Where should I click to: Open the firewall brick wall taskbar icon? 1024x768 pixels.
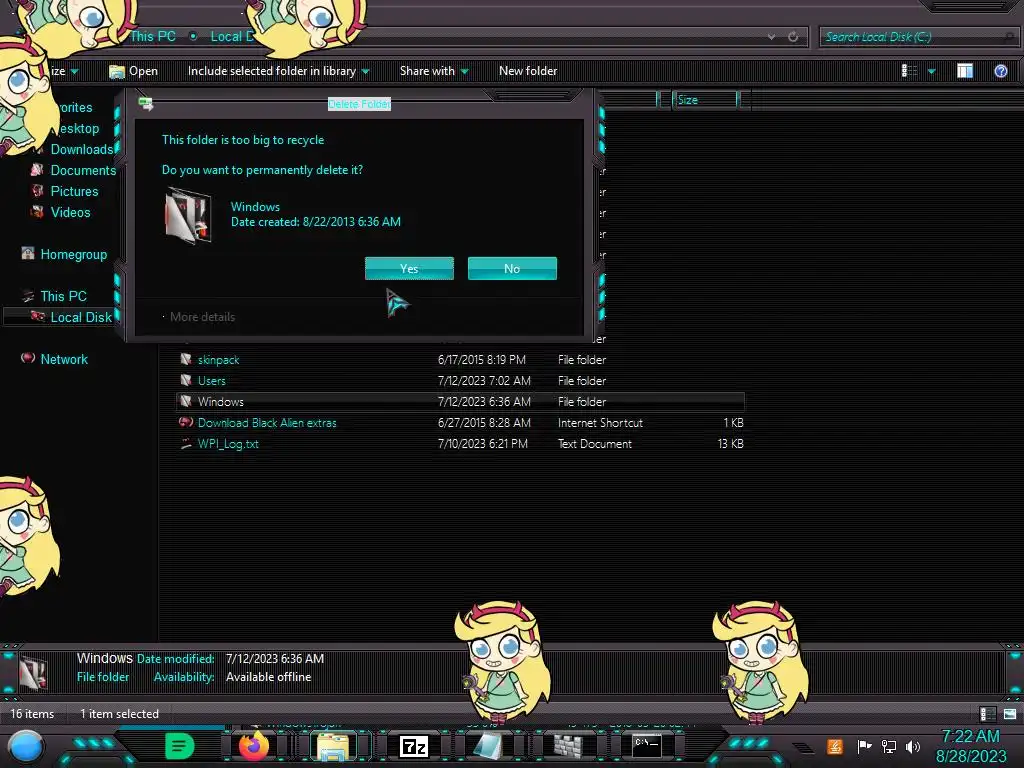coord(568,746)
